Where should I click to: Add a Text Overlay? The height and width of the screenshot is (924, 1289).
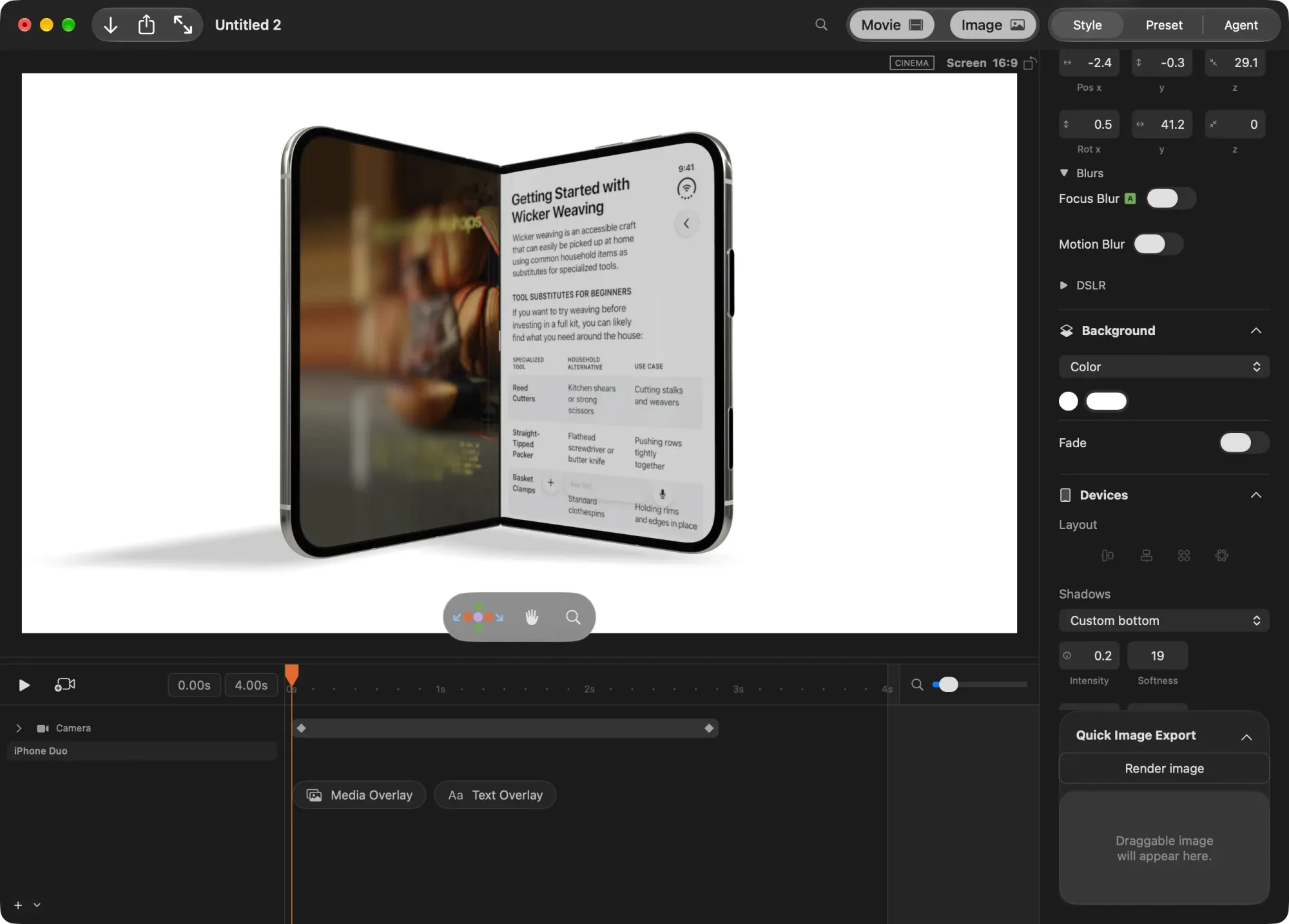click(495, 795)
